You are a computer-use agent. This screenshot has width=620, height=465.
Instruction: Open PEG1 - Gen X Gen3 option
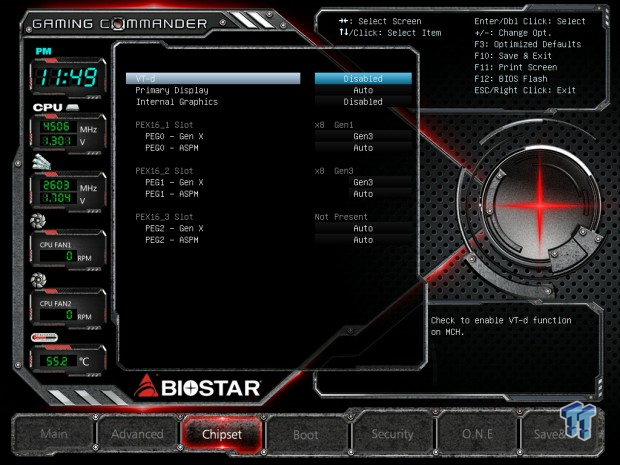click(363, 182)
